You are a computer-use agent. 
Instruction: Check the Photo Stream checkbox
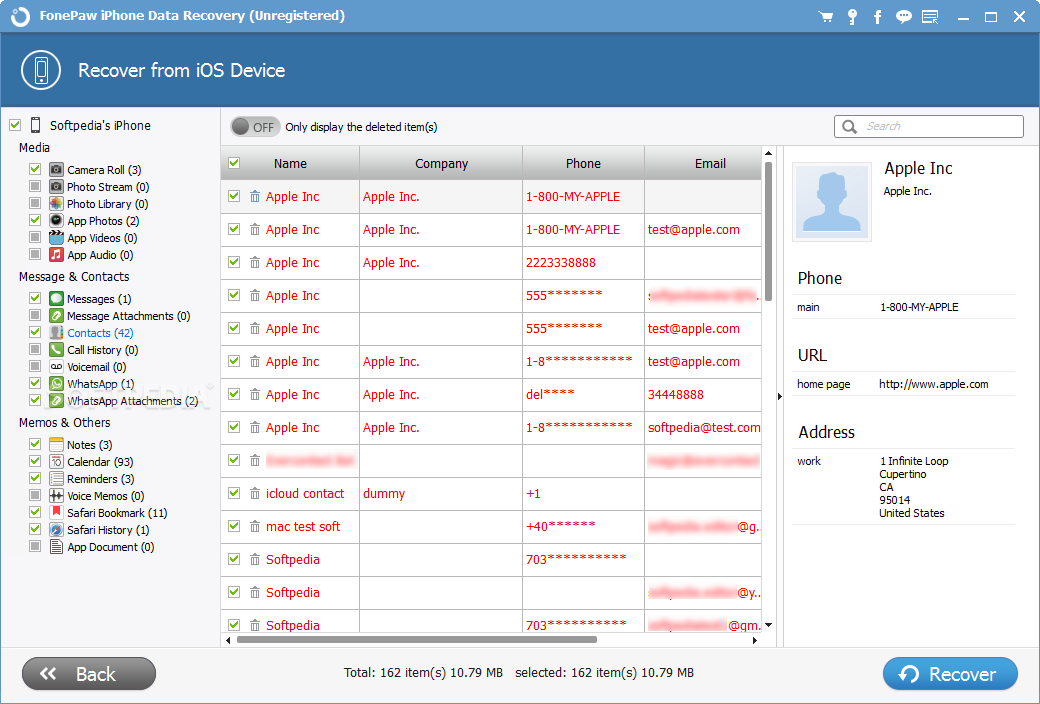35,186
